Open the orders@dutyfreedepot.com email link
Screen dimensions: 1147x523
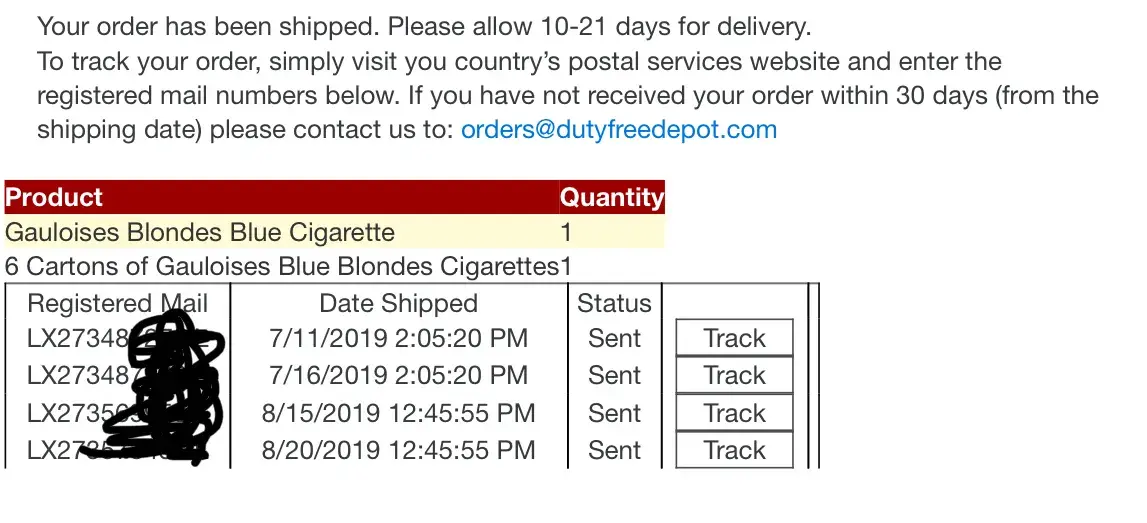618,130
